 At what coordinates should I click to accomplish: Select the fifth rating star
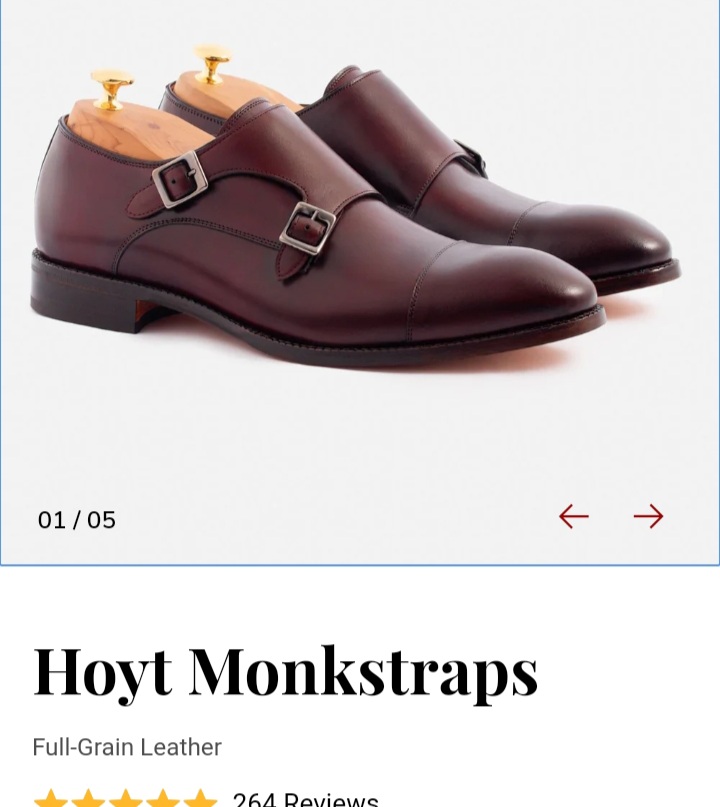coord(200,798)
